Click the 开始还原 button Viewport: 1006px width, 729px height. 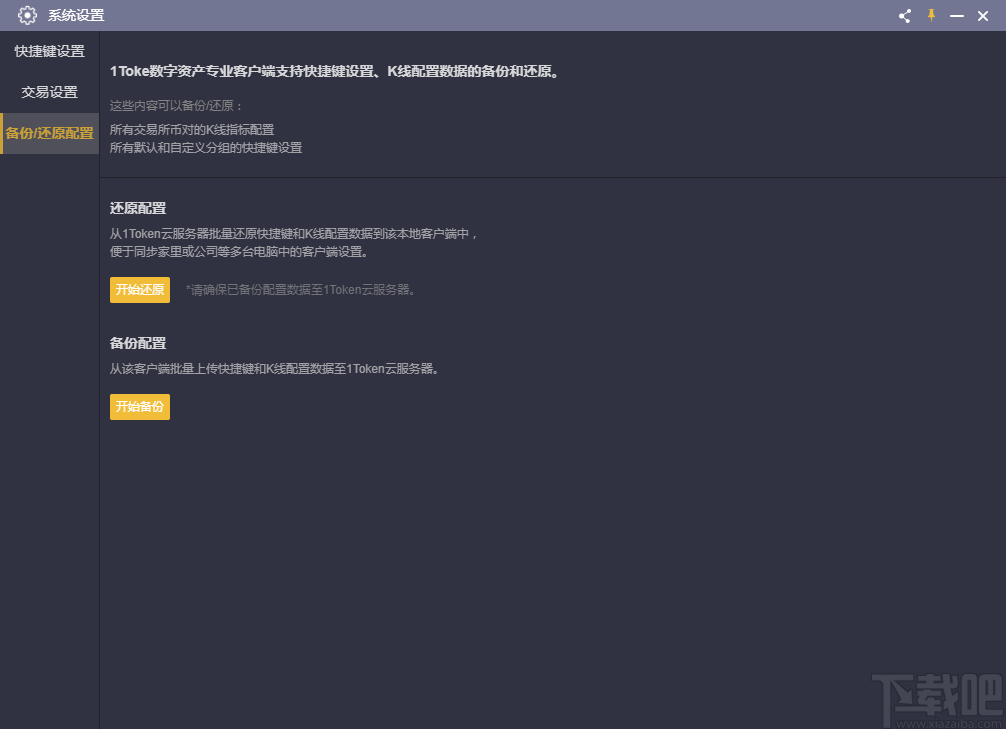[x=140, y=290]
